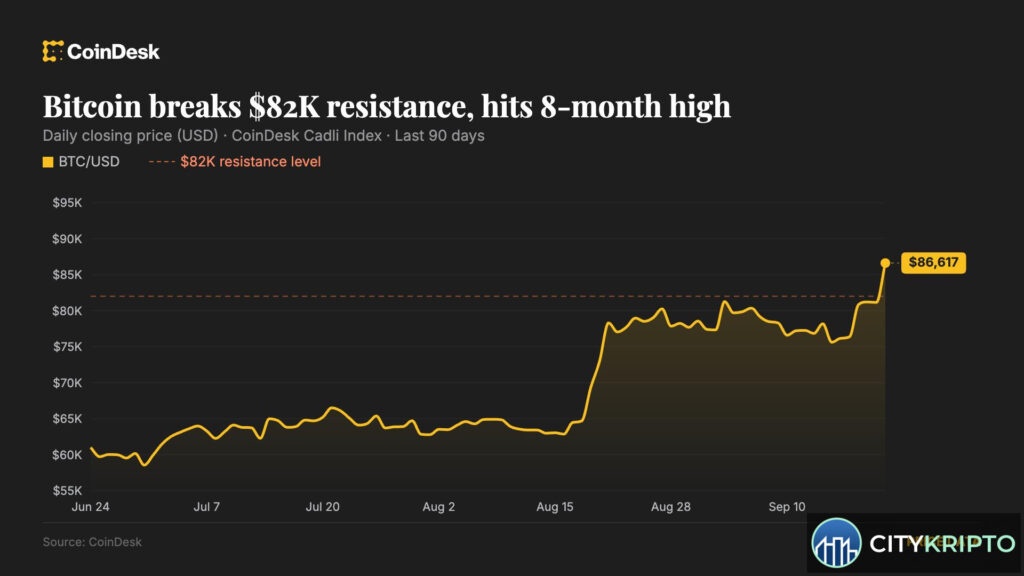The image size is (1024, 576).
Task: Click the $65K y-axis label
Action: pyautogui.click(x=67, y=419)
